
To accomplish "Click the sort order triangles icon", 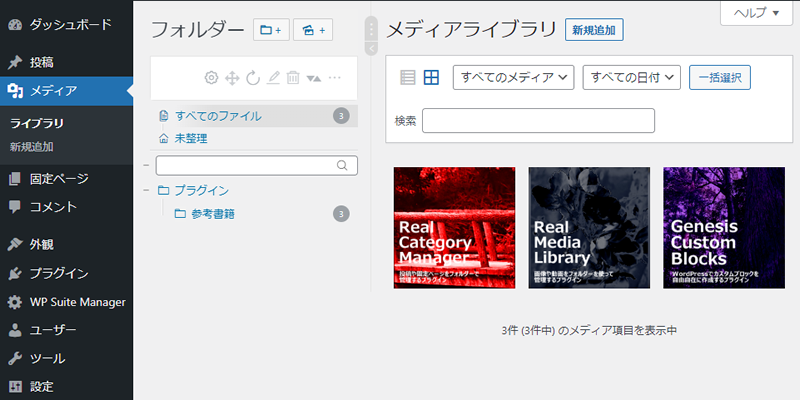I will coord(314,78).
